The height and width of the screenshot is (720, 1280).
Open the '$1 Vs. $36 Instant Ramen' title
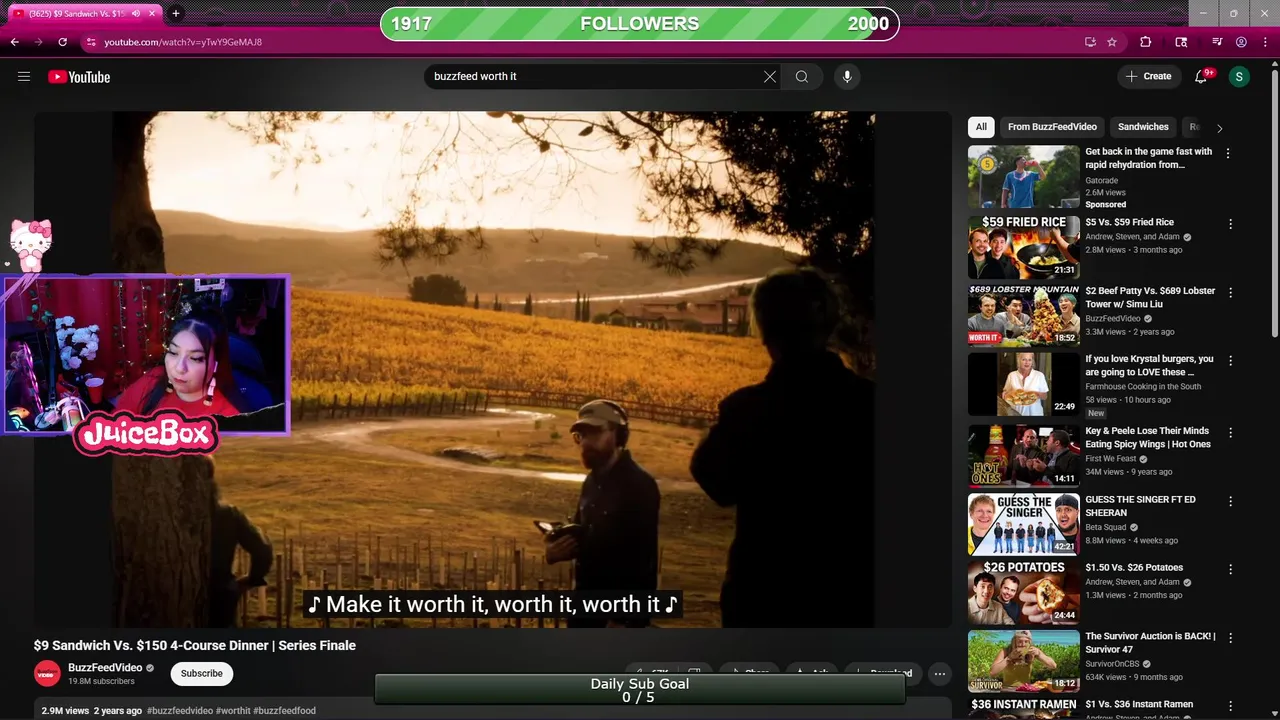[1139, 704]
